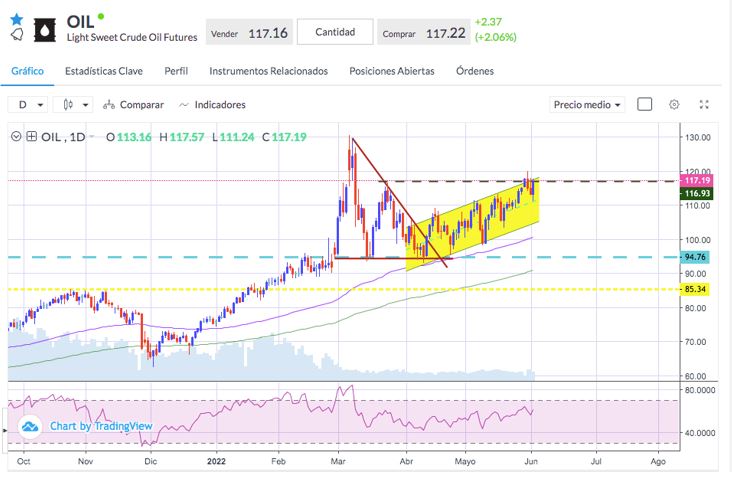Open the Perfil tab

point(176,71)
